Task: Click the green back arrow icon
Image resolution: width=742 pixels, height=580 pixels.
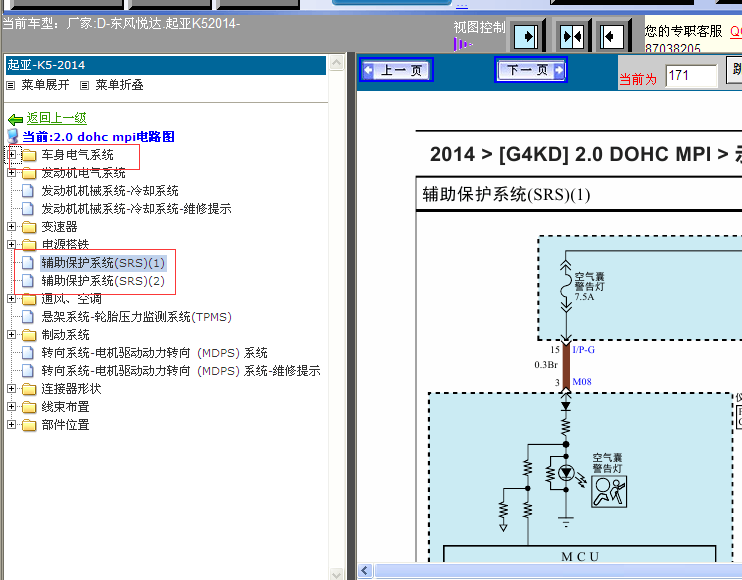Action: (15, 119)
